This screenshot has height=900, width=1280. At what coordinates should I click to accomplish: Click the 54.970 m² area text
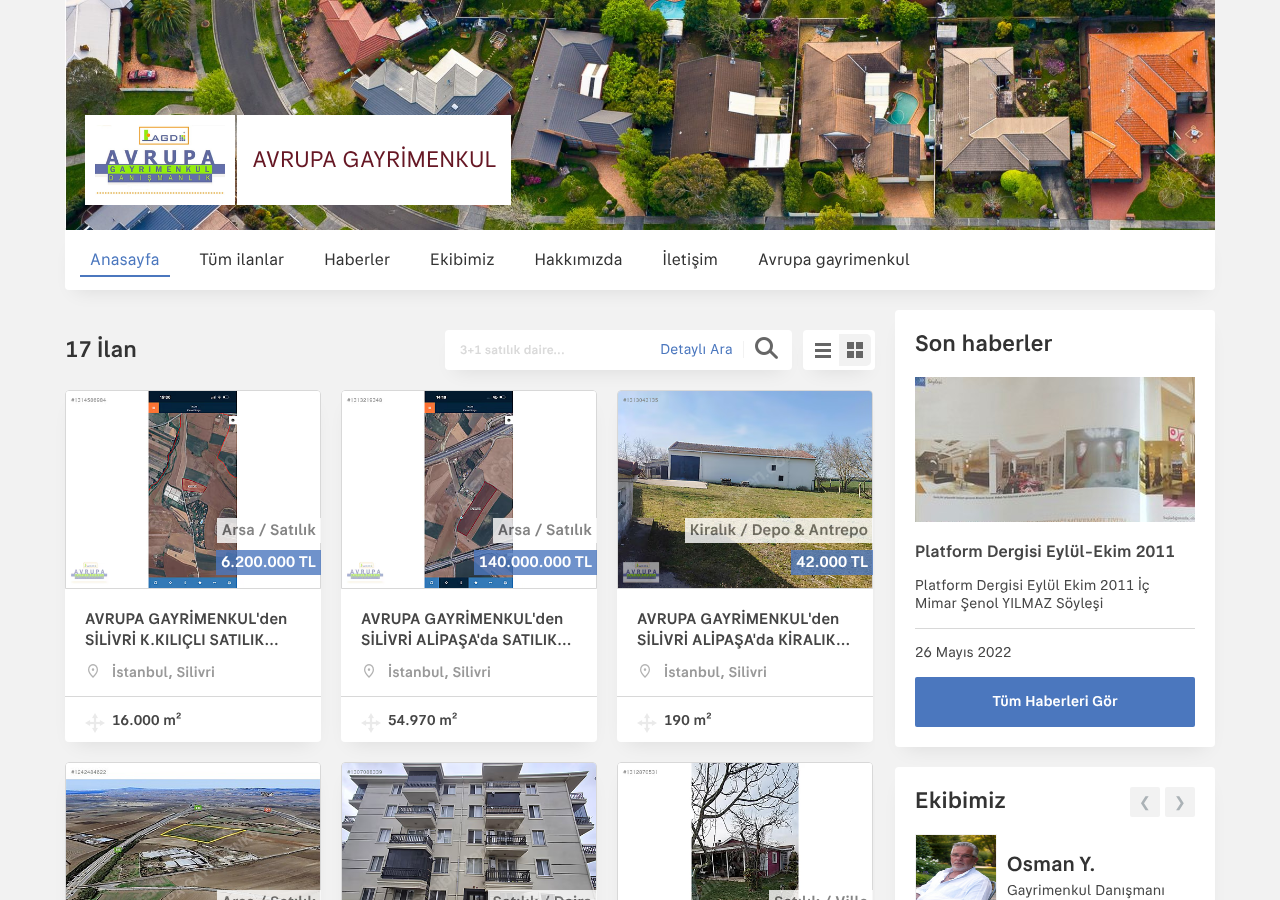pos(422,719)
